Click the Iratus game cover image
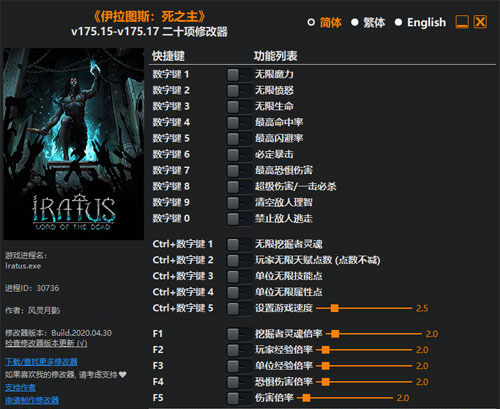 tap(74, 144)
